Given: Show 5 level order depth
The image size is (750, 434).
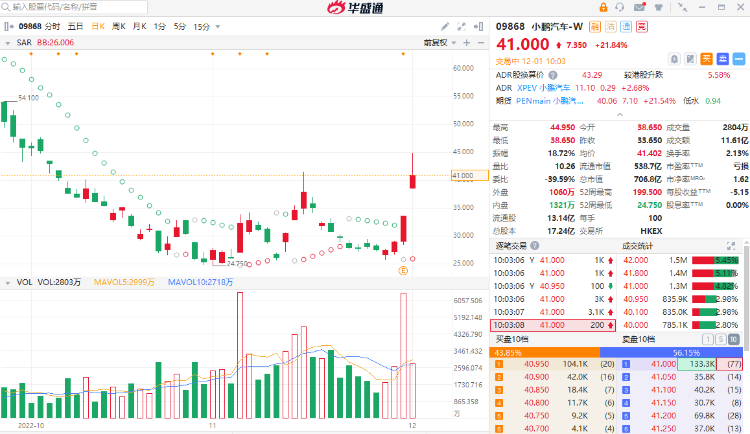Looking at the screenshot, I should (720, 340).
